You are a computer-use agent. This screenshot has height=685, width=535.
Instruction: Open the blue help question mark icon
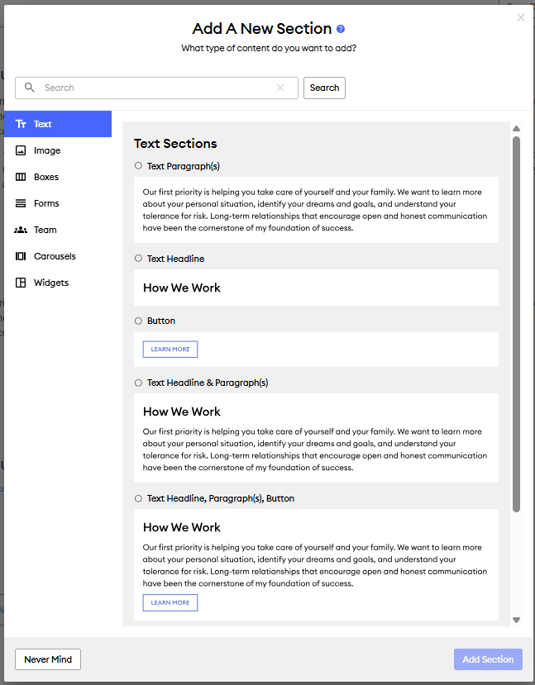tap(341, 29)
